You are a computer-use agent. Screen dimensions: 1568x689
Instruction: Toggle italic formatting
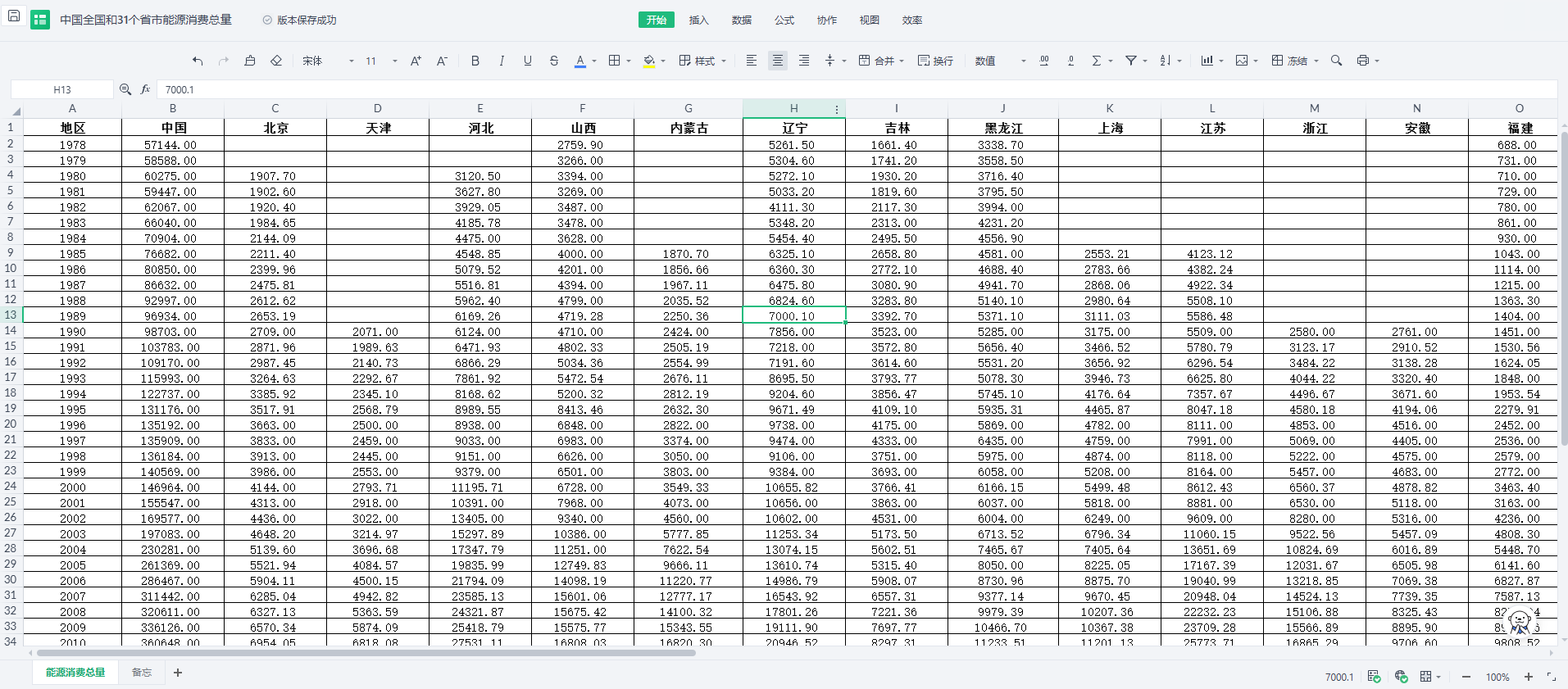pos(502,61)
